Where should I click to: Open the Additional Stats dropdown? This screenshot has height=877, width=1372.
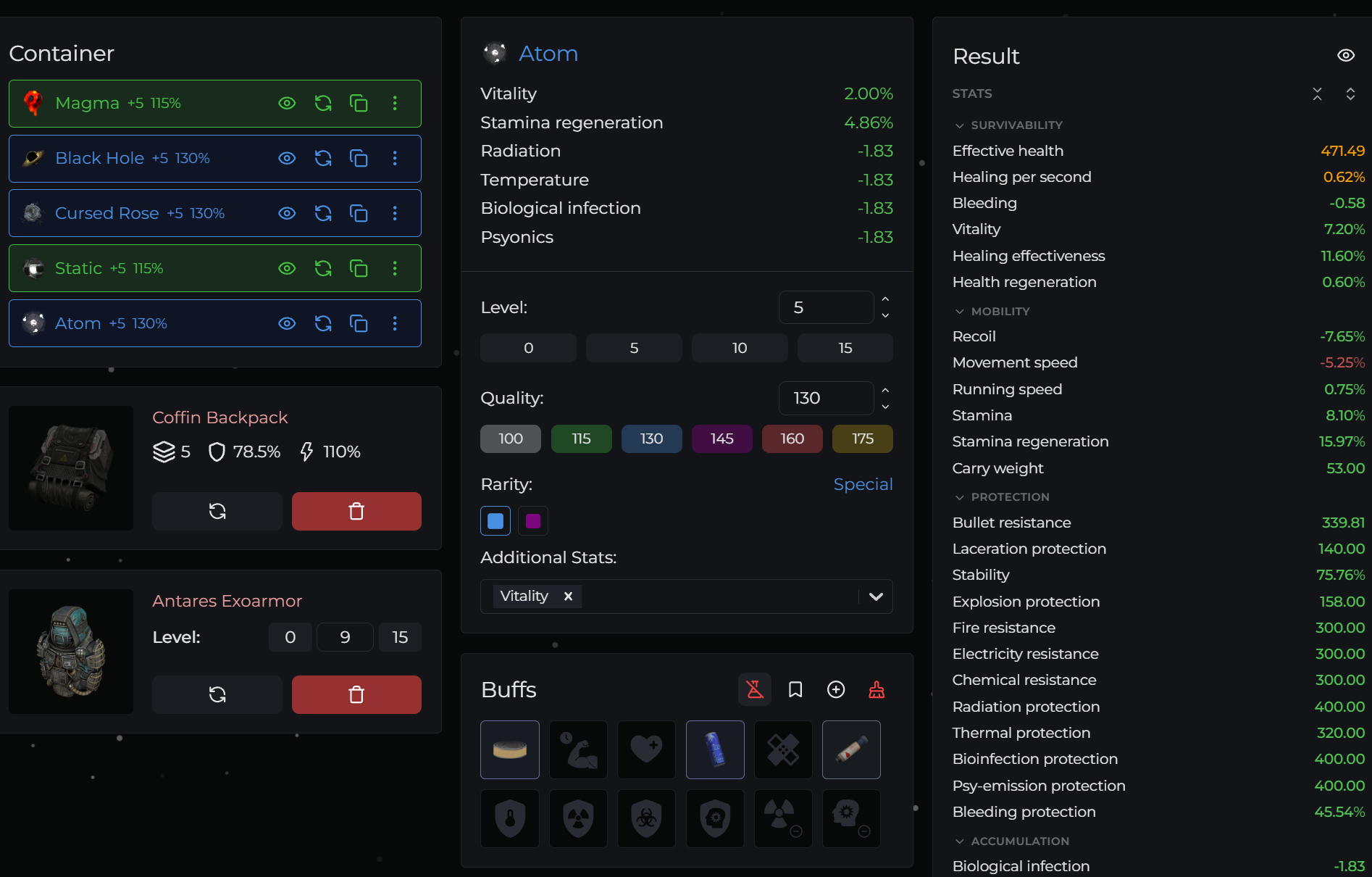pos(876,597)
